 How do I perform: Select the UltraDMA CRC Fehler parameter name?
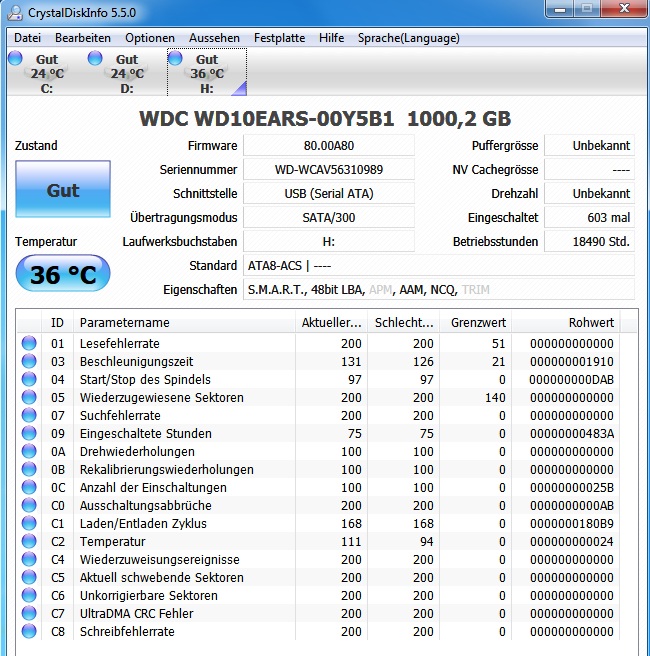tap(136, 613)
